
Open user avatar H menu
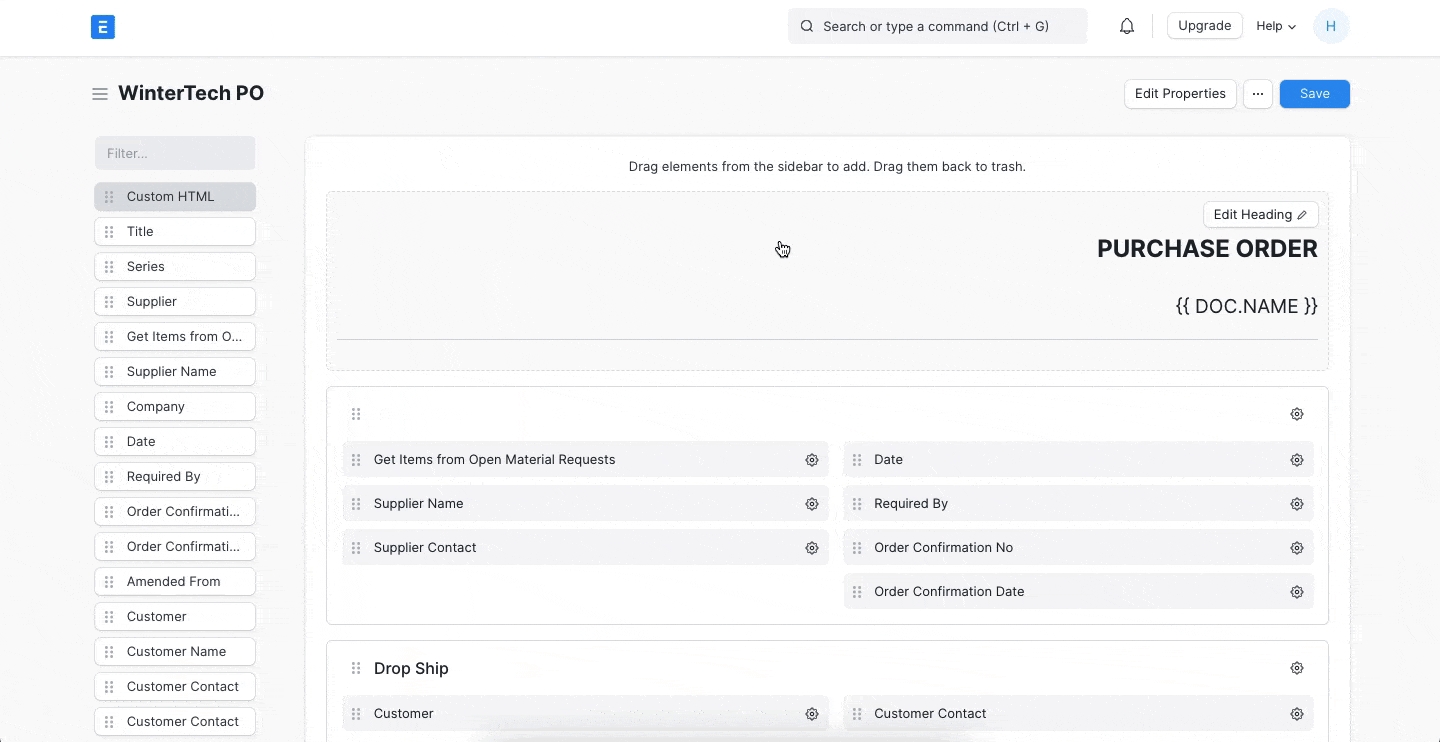pyautogui.click(x=1331, y=27)
